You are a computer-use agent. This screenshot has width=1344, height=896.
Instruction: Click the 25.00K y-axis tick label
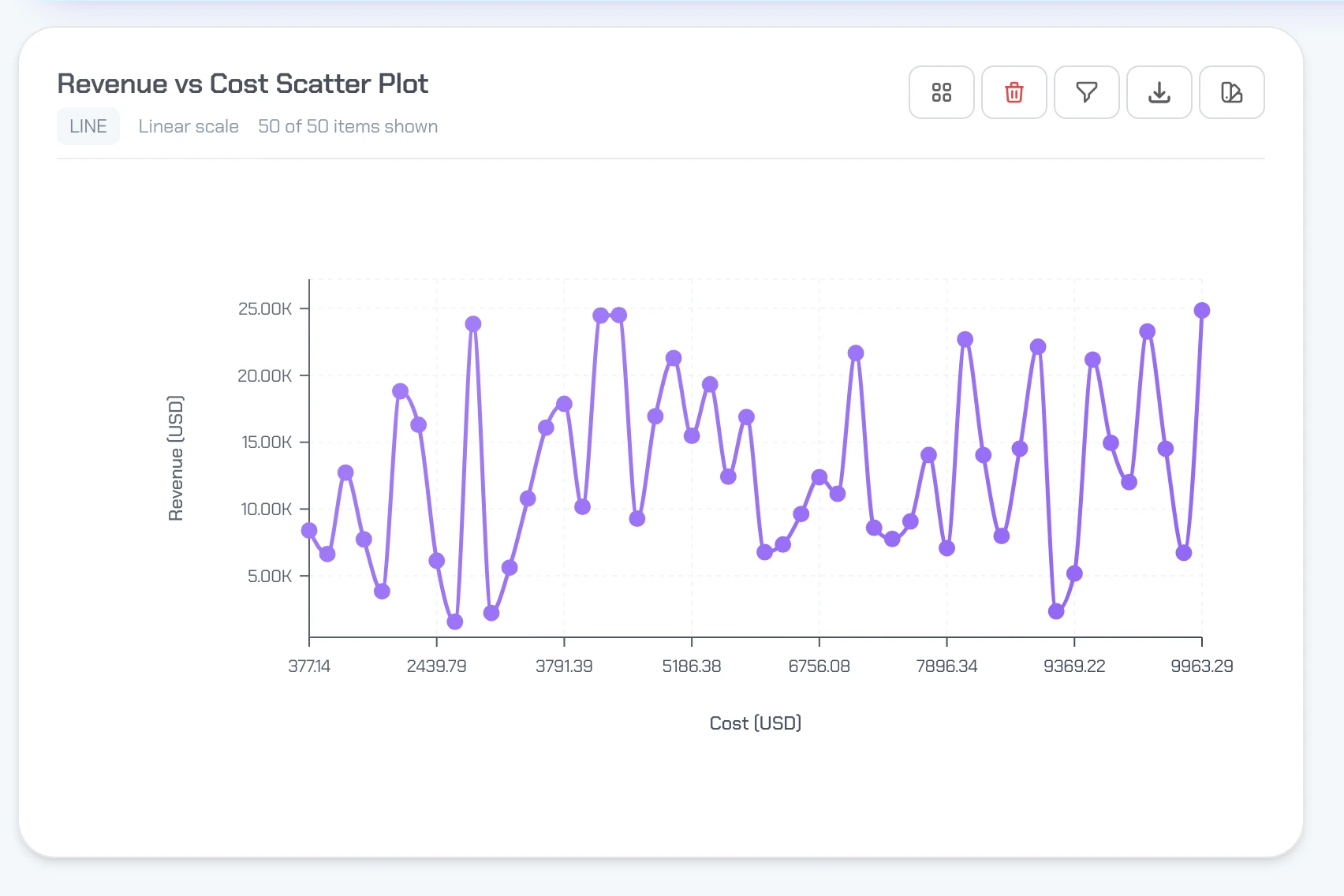click(x=265, y=308)
